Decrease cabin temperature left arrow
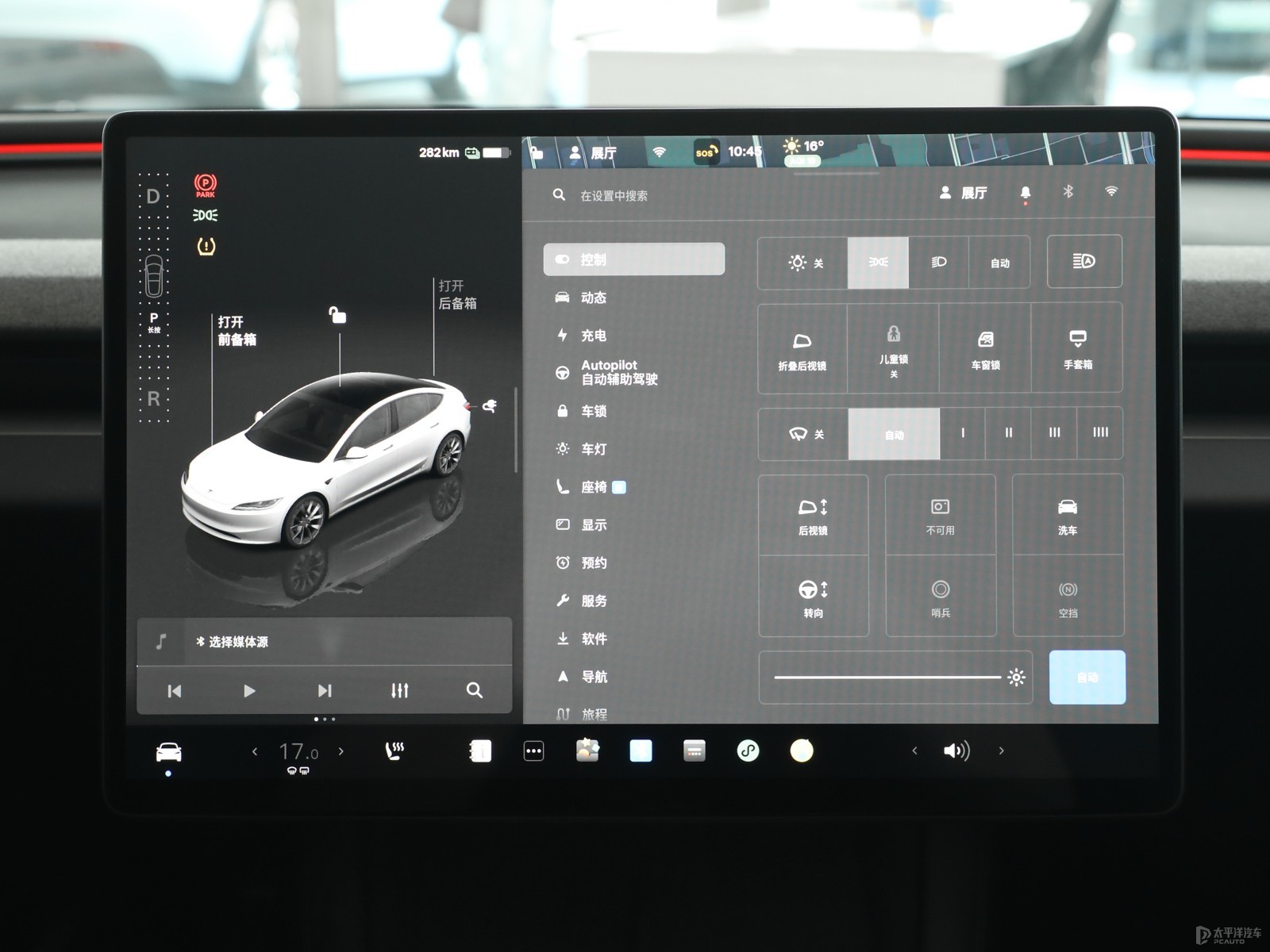This screenshot has height=952, width=1270. coord(255,751)
